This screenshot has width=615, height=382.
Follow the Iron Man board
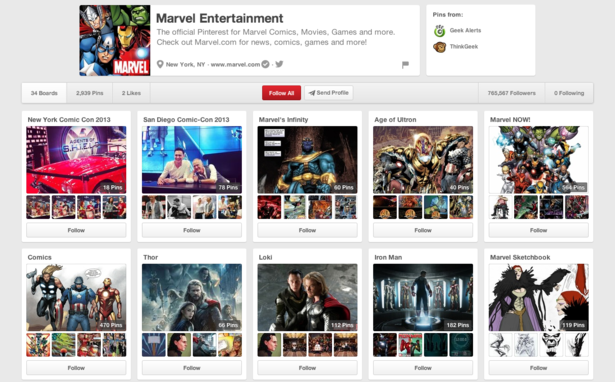pos(423,368)
